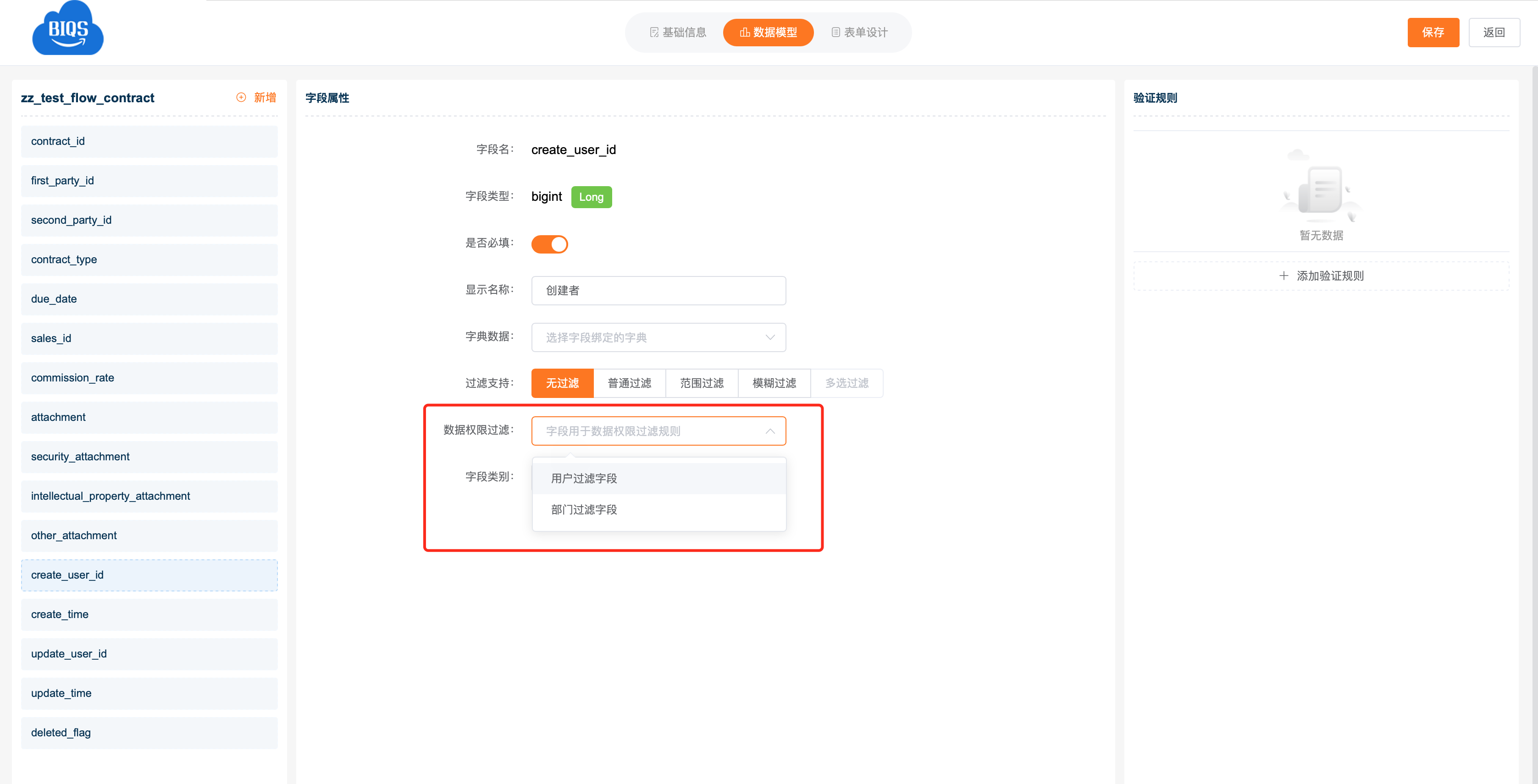Click the bigint type text
The image size is (1538, 784).
[546, 196]
